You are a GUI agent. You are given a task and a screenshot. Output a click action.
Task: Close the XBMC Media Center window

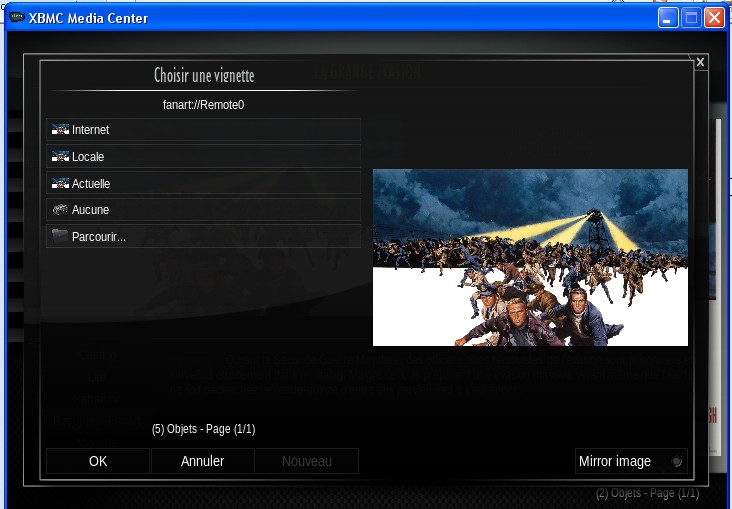(714, 18)
